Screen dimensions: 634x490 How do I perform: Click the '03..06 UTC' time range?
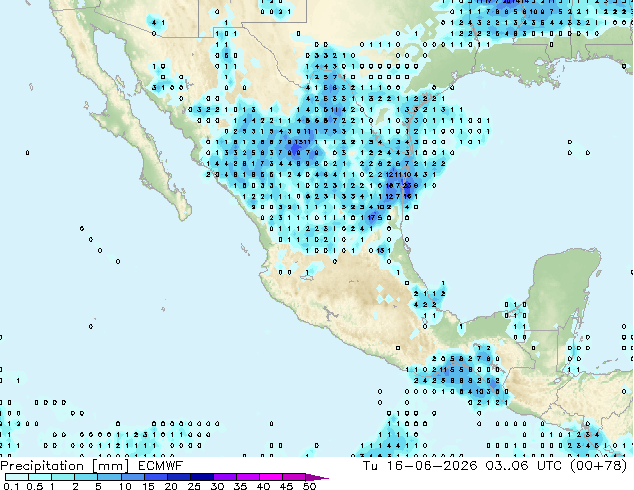coord(524,465)
